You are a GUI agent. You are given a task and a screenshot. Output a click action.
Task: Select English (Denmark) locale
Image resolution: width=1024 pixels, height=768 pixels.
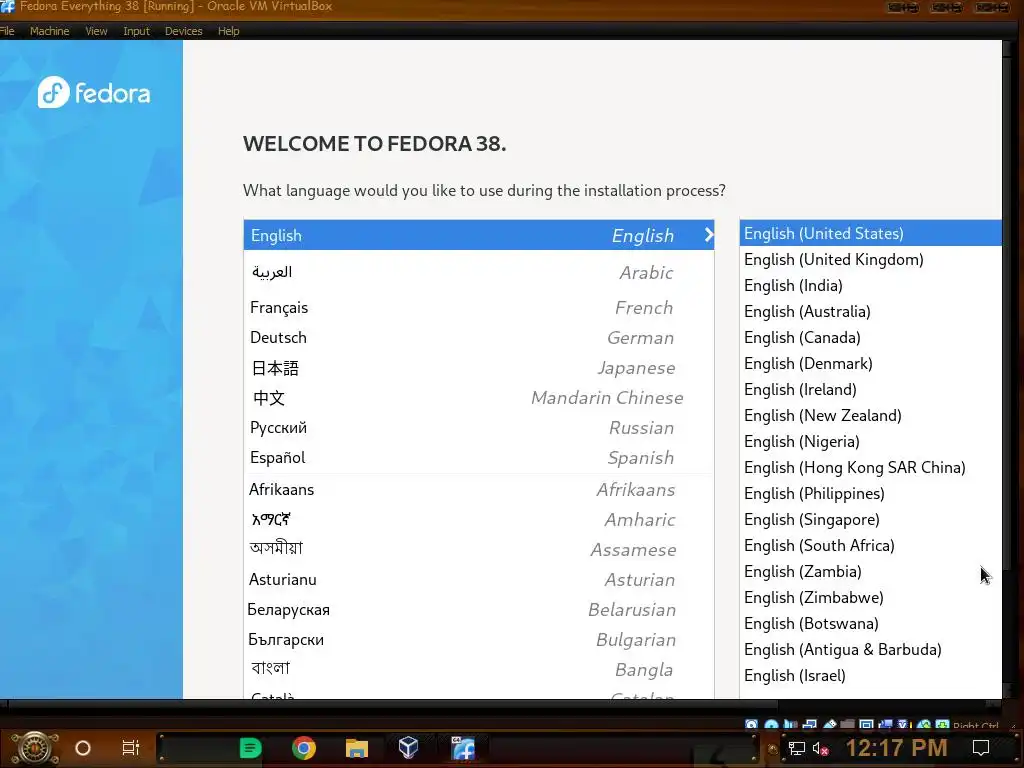click(870, 364)
